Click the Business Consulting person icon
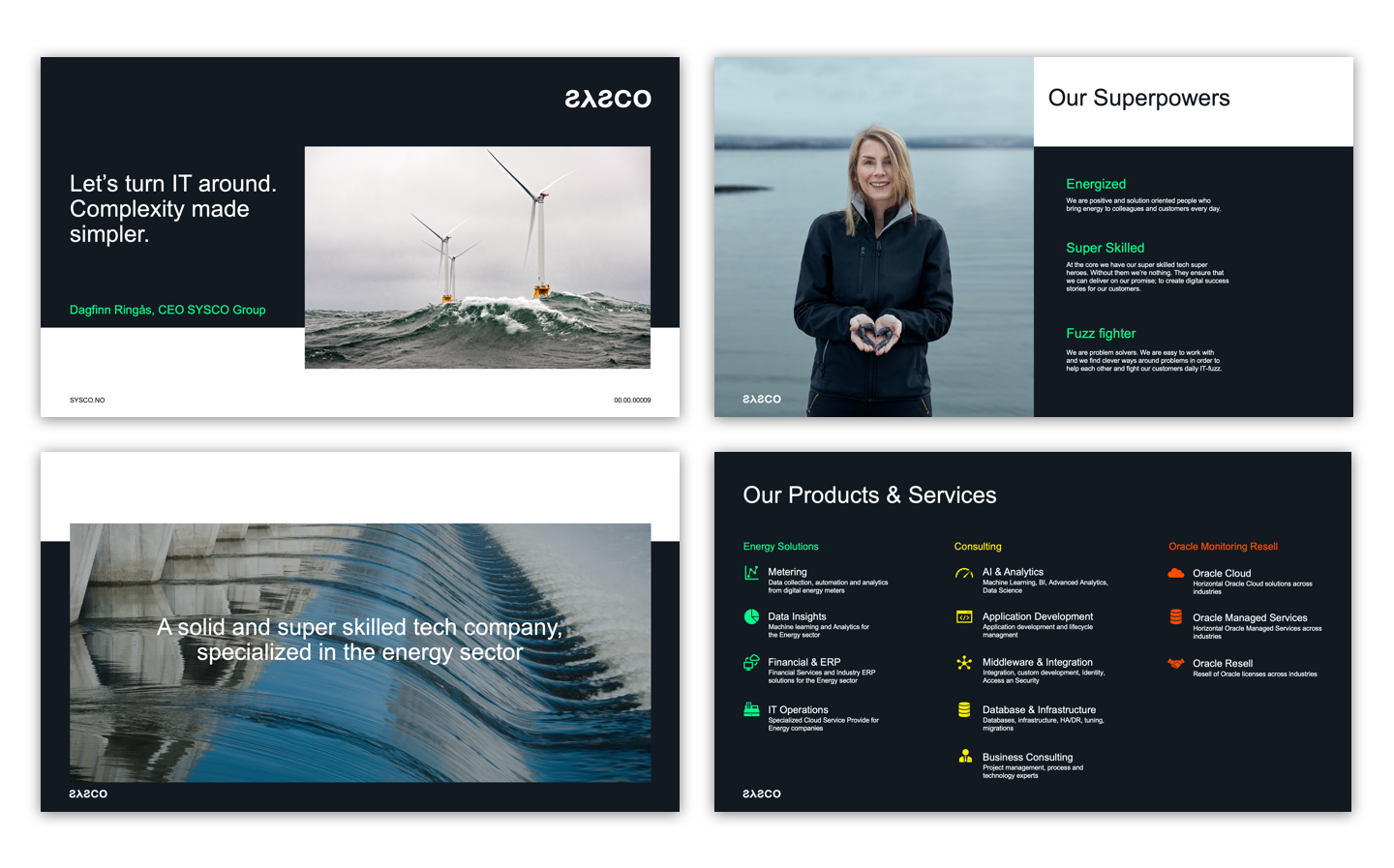 coord(965,756)
